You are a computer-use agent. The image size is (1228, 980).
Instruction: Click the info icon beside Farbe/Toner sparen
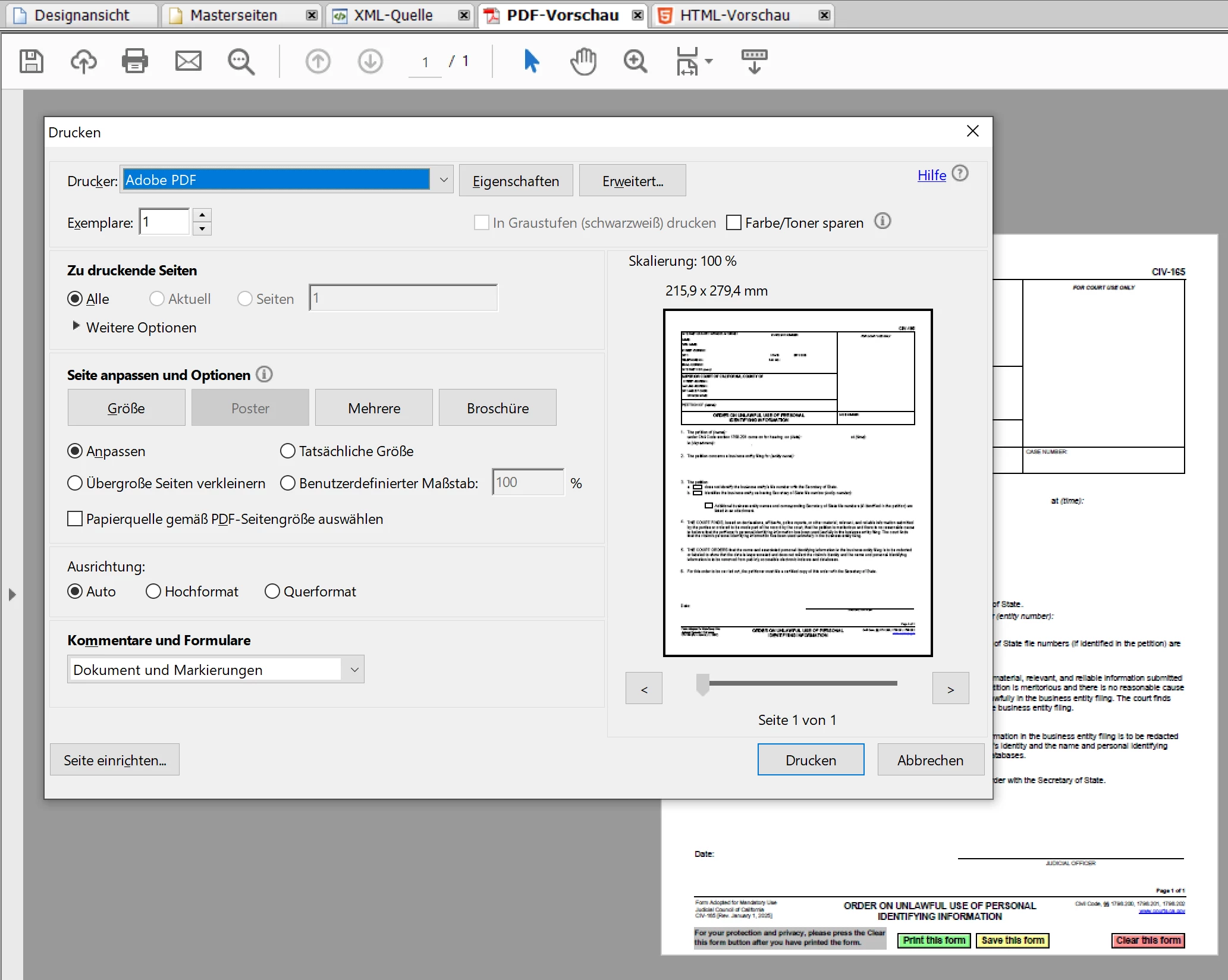click(882, 222)
